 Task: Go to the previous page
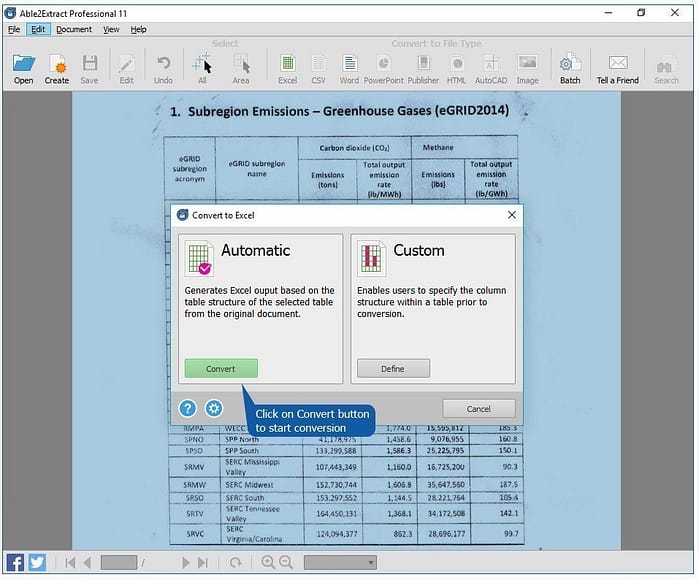click(87, 563)
